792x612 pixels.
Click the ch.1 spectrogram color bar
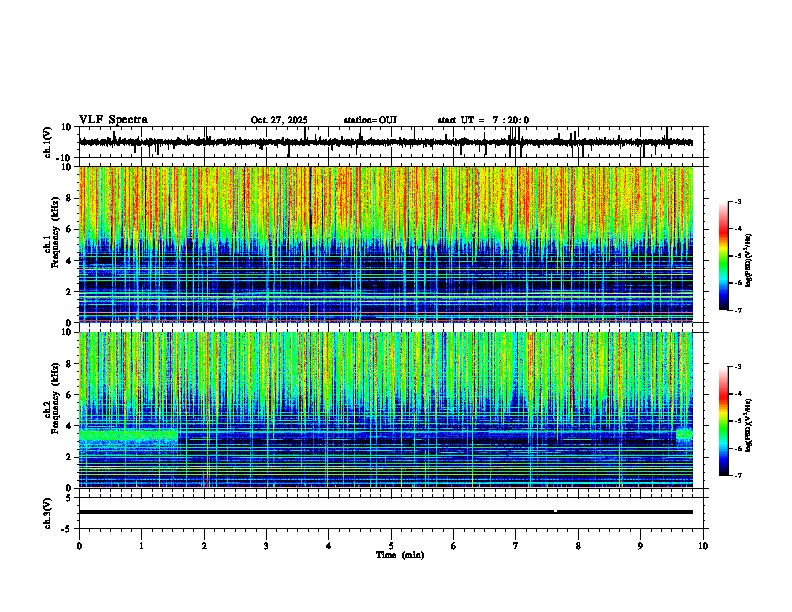pos(723,256)
